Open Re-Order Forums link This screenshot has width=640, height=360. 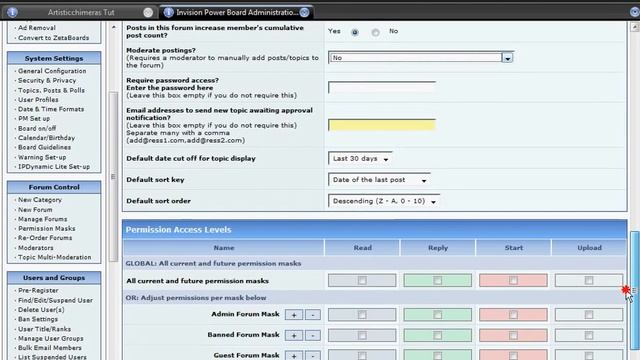click(45, 238)
